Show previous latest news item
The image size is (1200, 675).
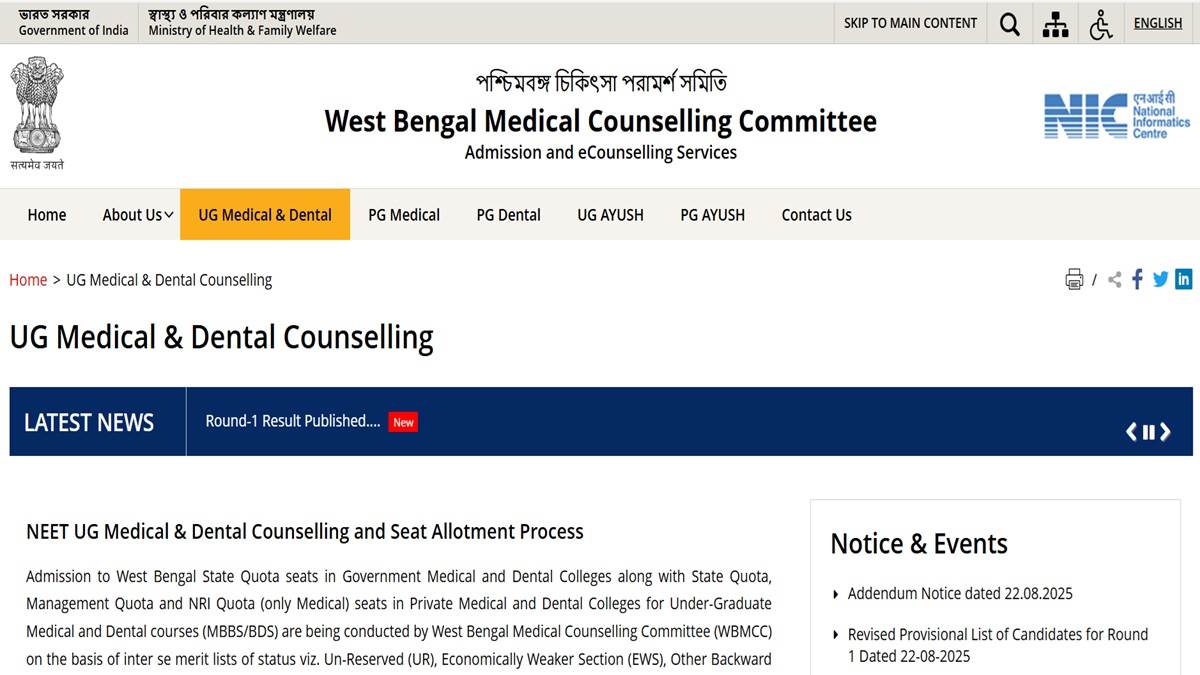point(1132,432)
